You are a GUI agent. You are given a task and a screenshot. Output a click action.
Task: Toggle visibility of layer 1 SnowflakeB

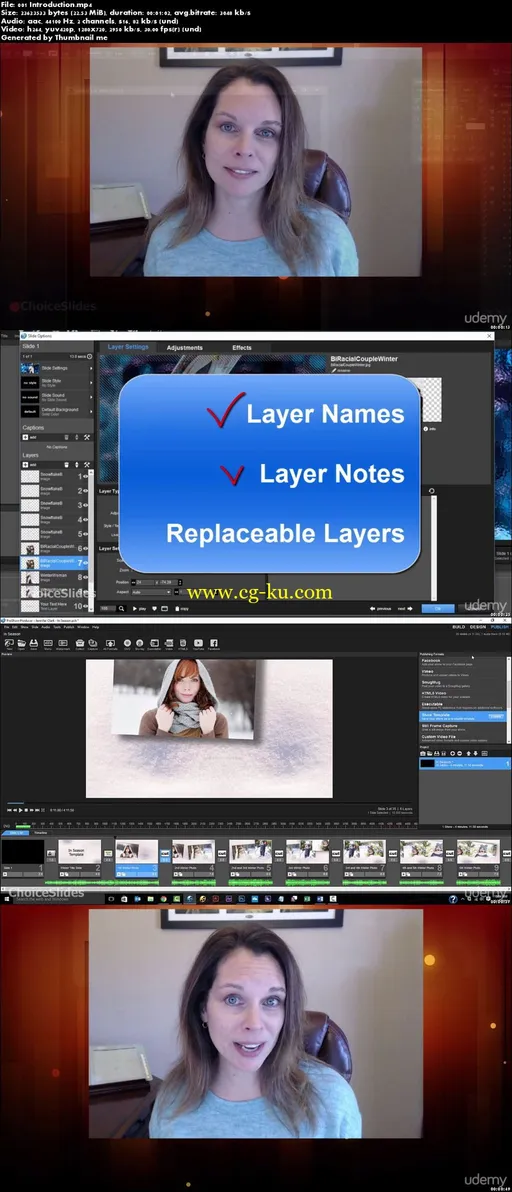[x=87, y=477]
